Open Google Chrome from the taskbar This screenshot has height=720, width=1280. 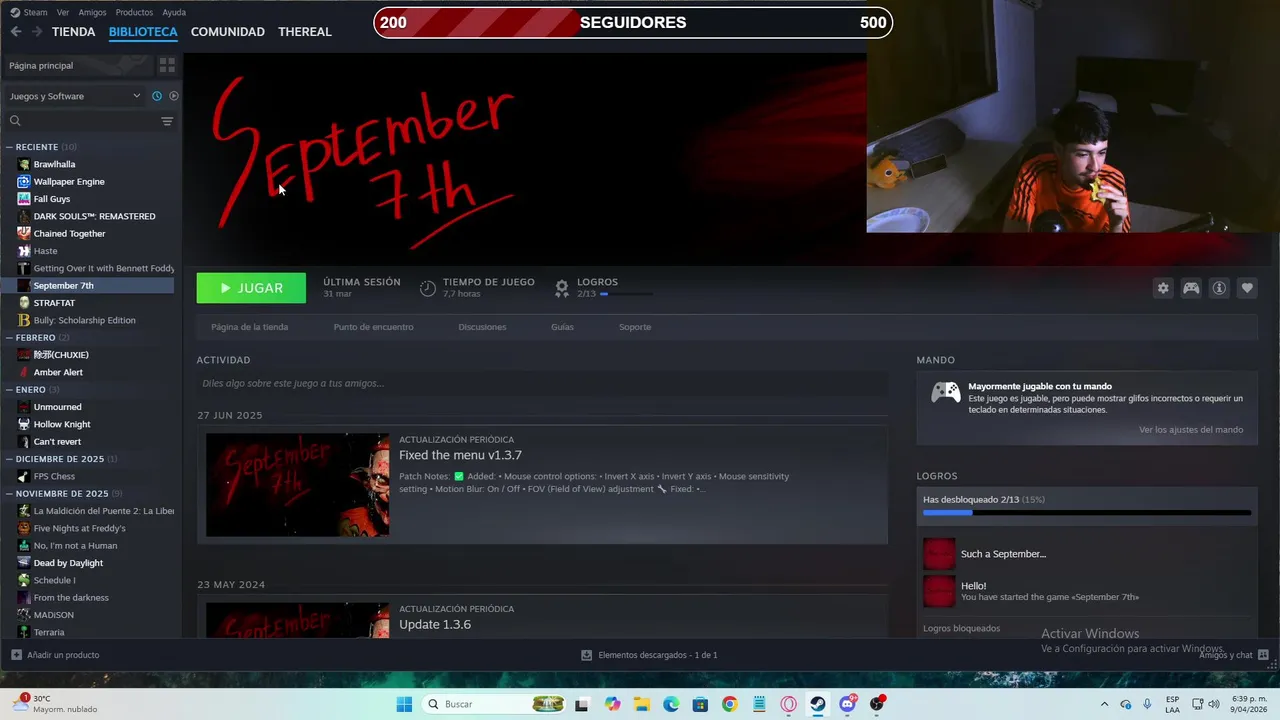(729, 704)
